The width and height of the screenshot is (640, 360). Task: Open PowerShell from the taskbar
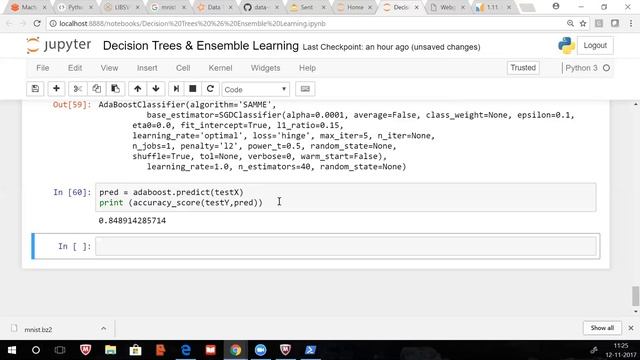click(x=310, y=350)
